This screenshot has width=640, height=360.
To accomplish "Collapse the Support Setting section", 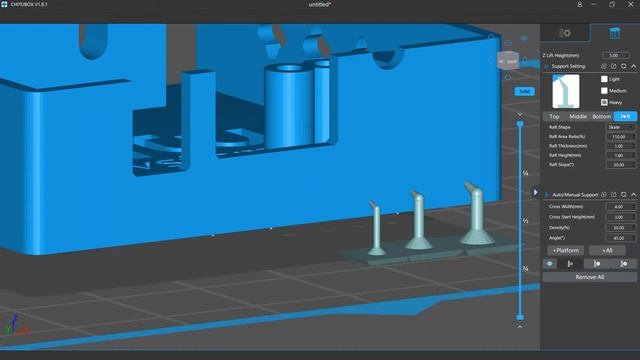I will pyautogui.click(x=633, y=66).
